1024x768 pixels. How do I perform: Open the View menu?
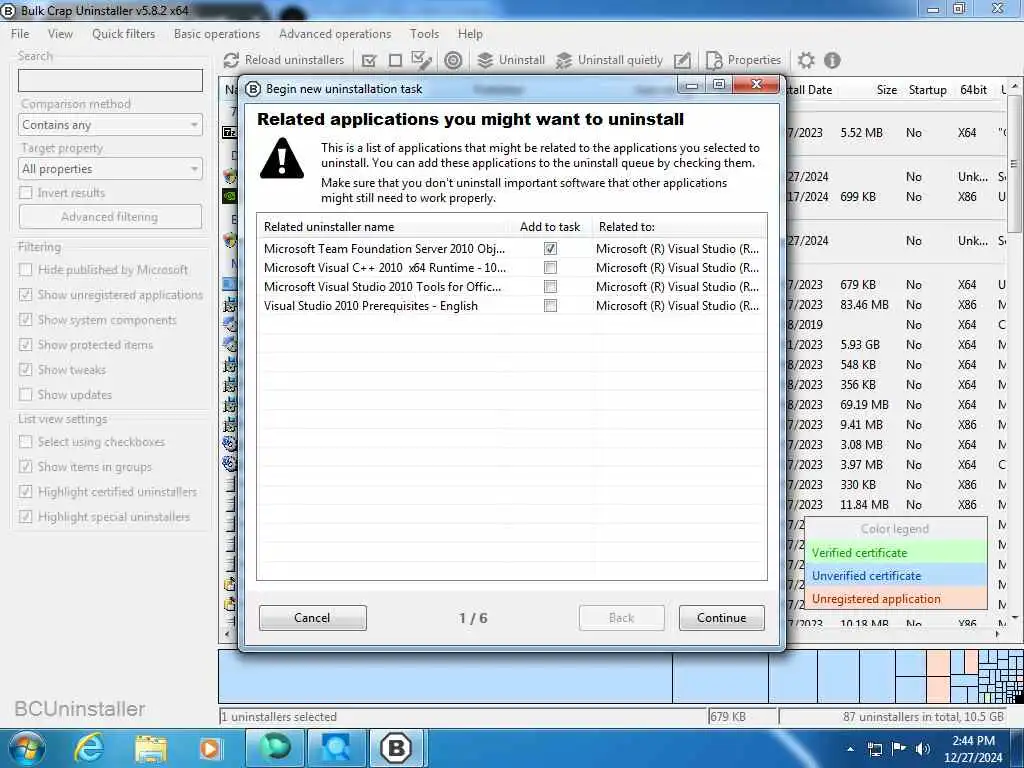coord(60,34)
